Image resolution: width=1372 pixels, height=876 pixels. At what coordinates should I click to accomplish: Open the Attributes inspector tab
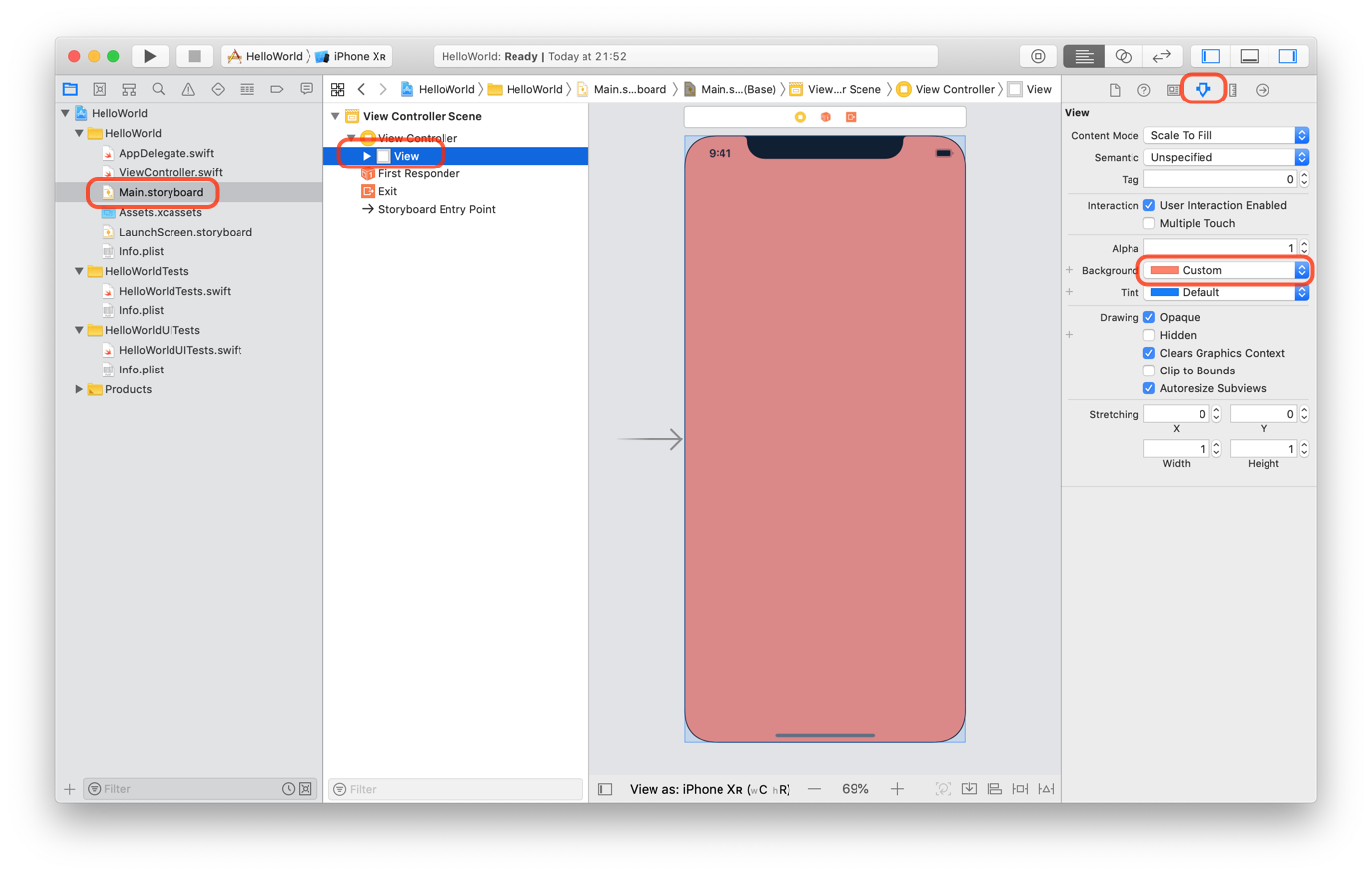[1202, 90]
